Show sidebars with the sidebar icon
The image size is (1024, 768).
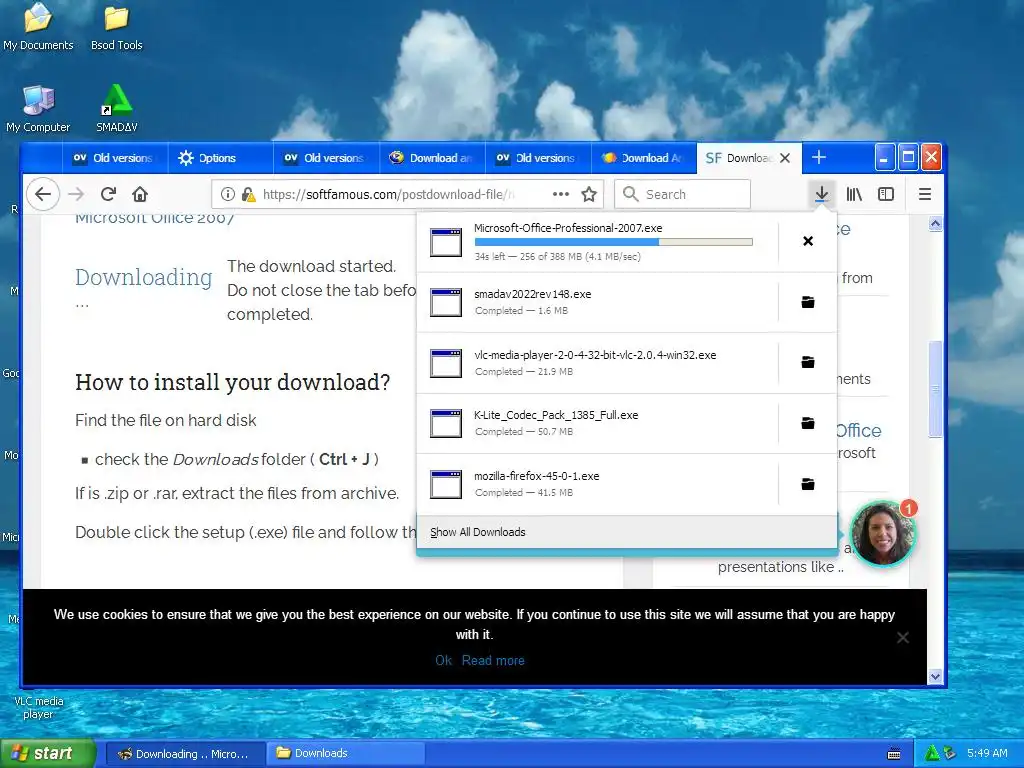[886, 194]
